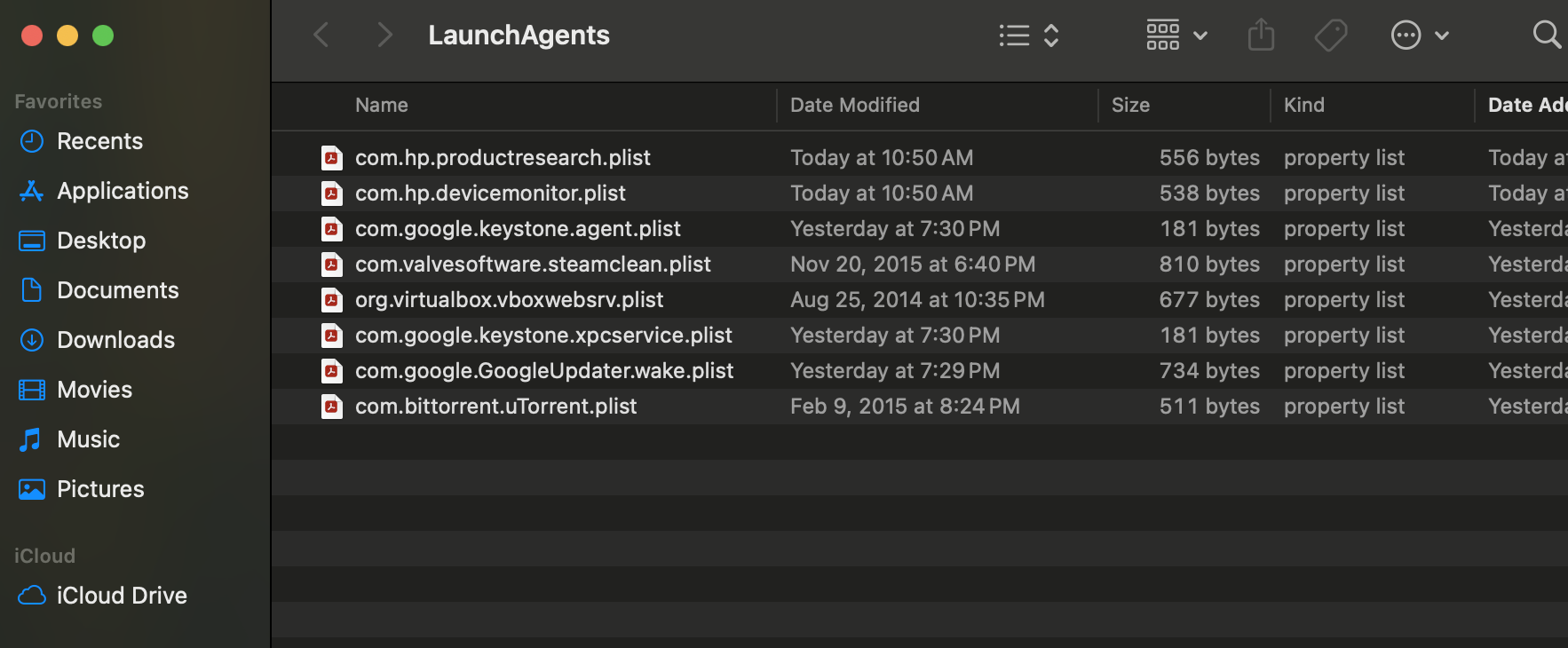Open Applications from the sidebar
The width and height of the screenshot is (1568, 648).
coord(123,191)
